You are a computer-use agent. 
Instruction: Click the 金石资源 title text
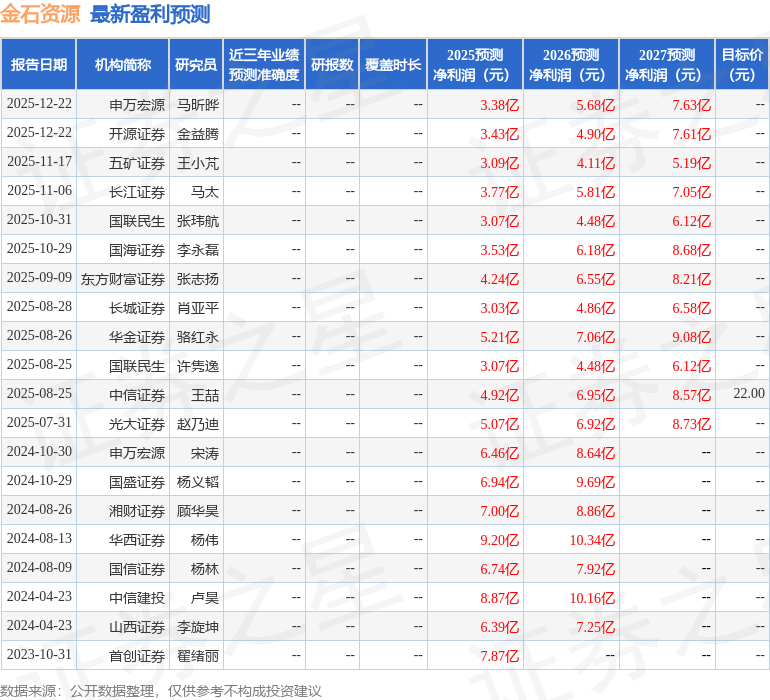[40, 14]
